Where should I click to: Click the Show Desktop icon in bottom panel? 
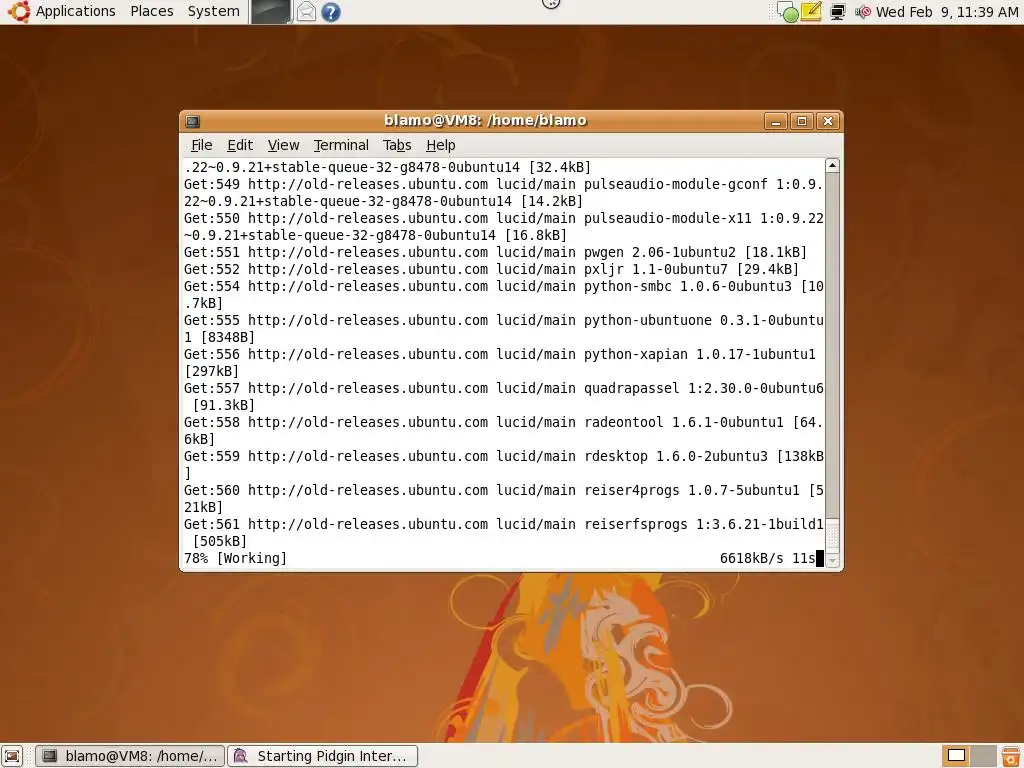[x=12, y=756]
